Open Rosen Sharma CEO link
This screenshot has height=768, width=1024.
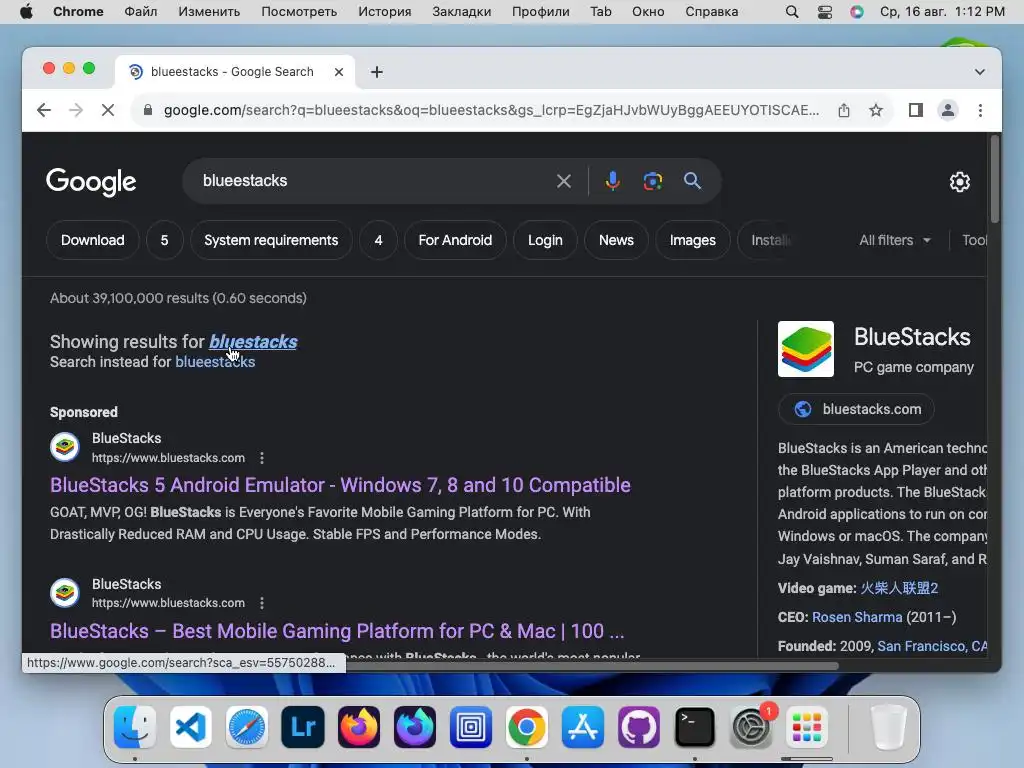click(x=857, y=617)
